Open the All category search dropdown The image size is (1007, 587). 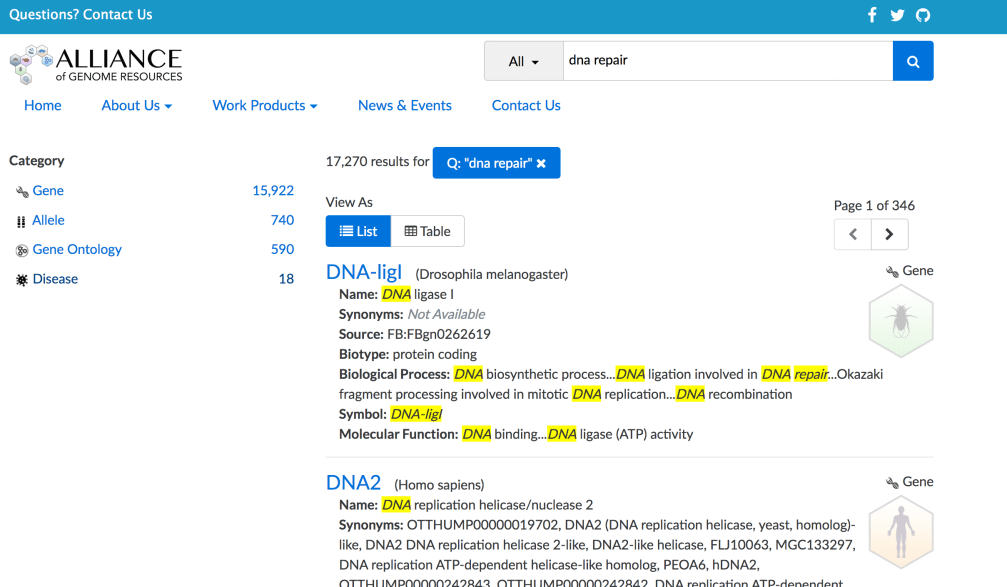pyautogui.click(x=523, y=61)
